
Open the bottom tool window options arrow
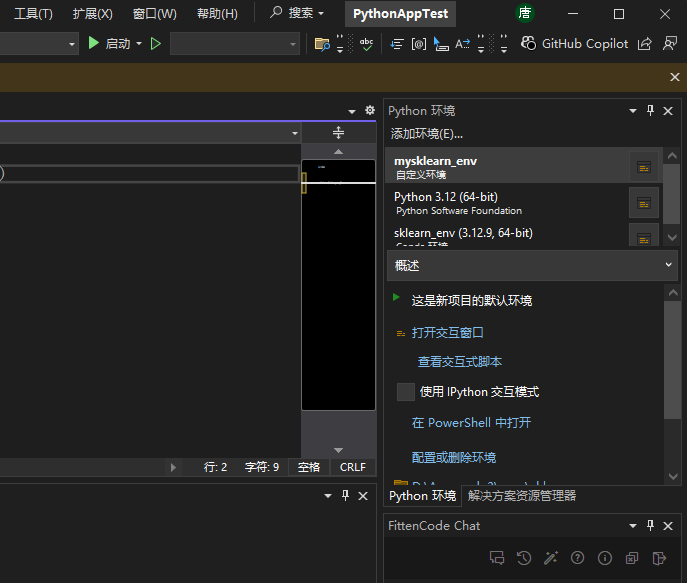[328, 496]
